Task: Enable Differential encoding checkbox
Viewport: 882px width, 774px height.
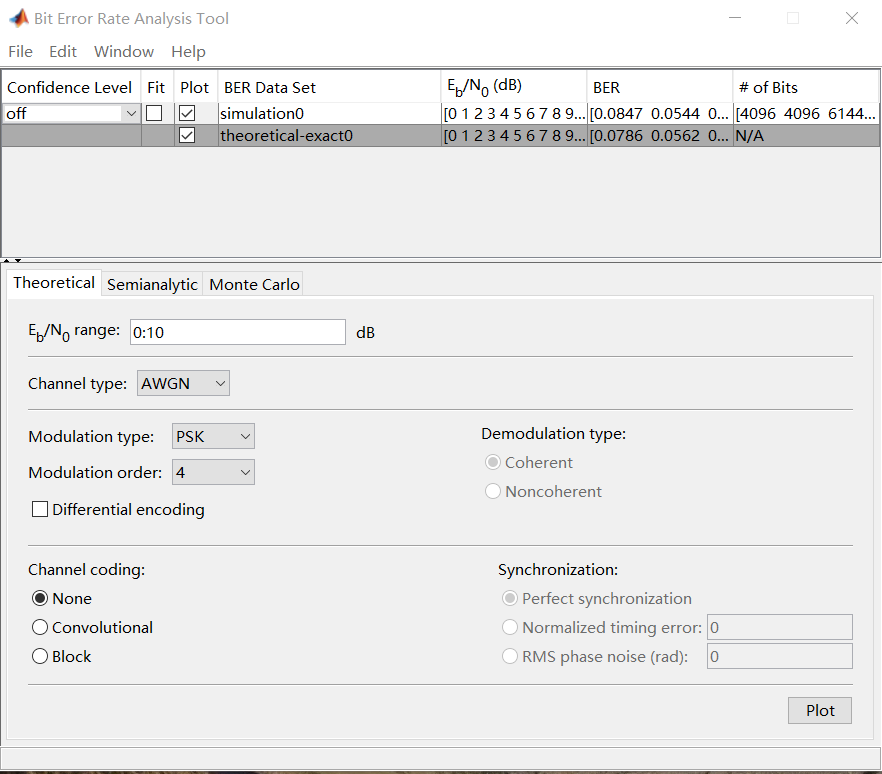Action: (40, 510)
